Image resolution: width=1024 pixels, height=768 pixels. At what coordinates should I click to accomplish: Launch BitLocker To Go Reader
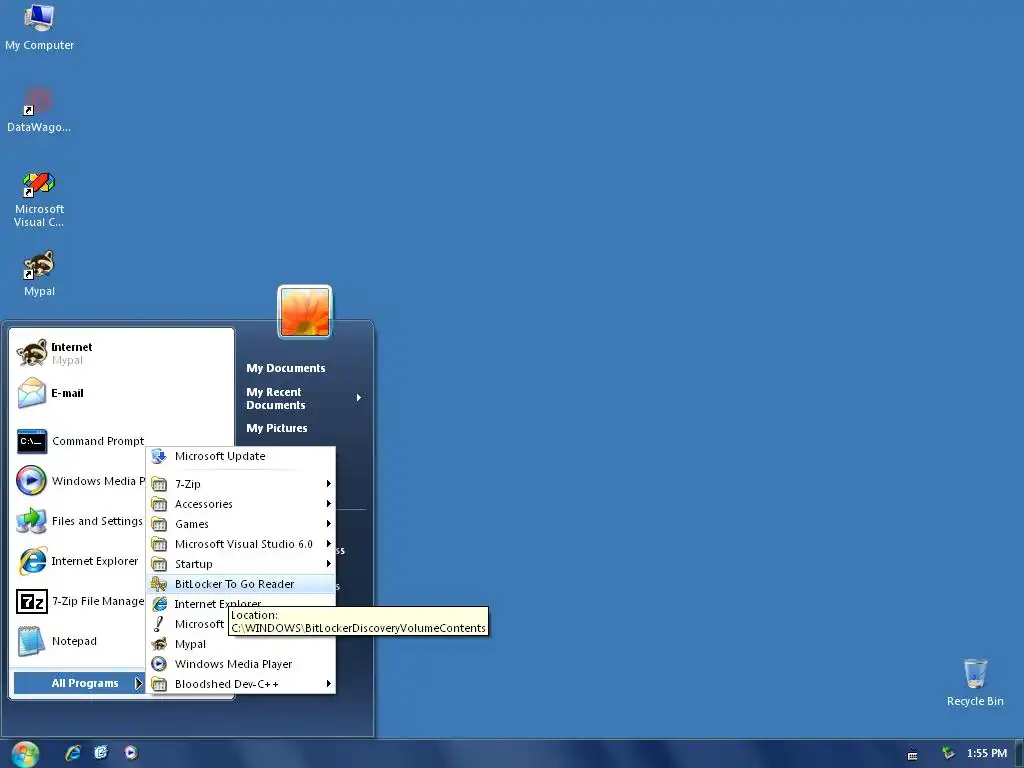241,584
